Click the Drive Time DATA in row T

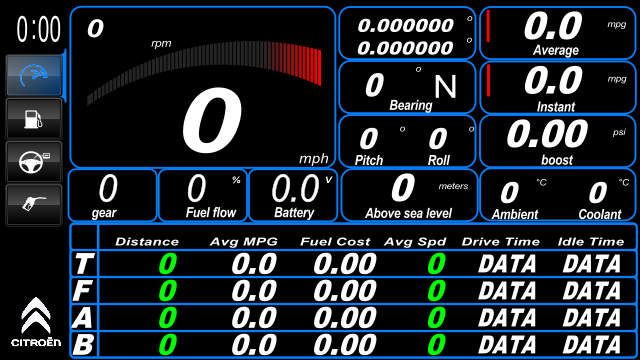(507, 264)
